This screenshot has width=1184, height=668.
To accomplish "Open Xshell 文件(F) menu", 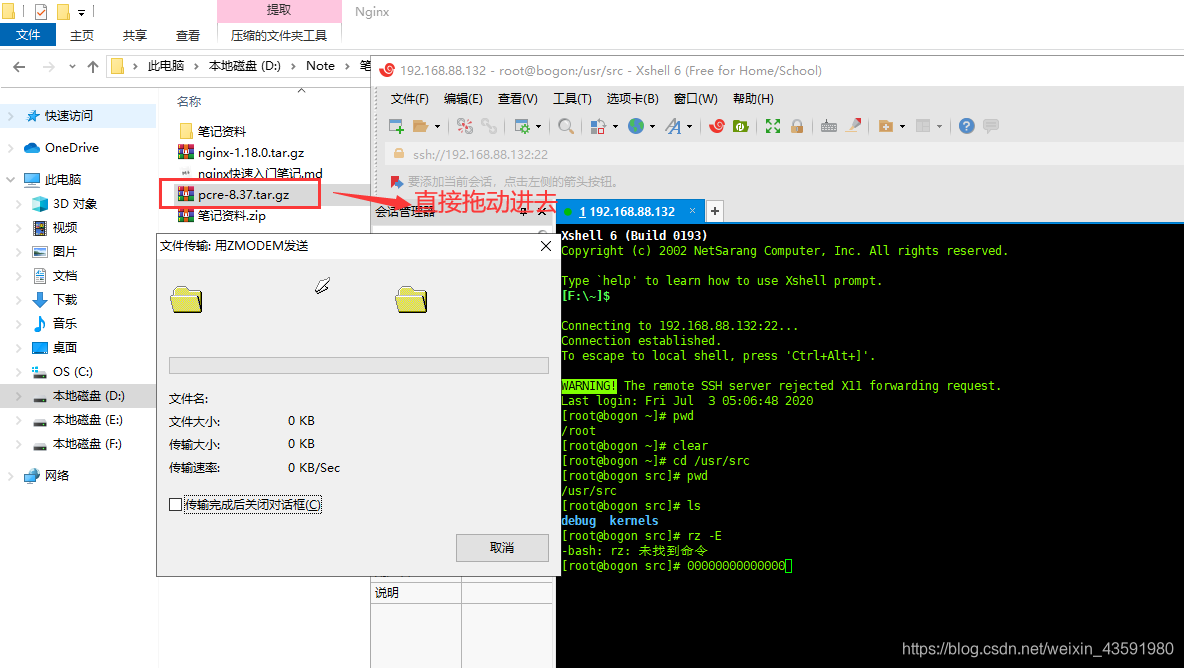I will point(409,99).
